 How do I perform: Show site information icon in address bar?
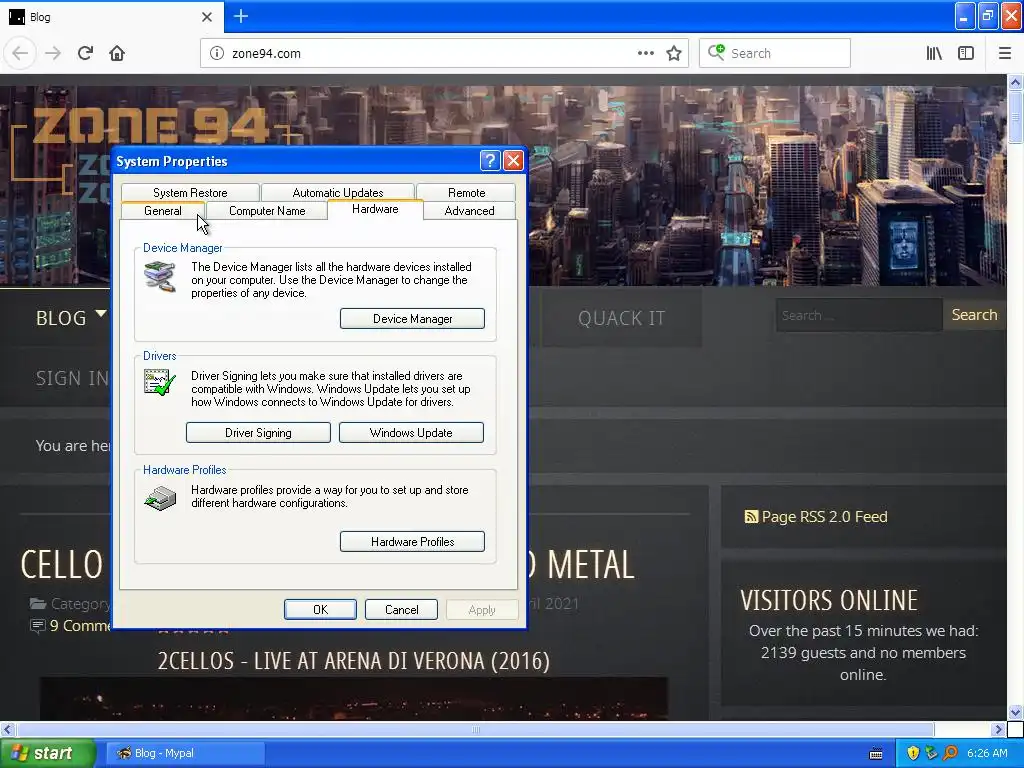click(x=217, y=54)
